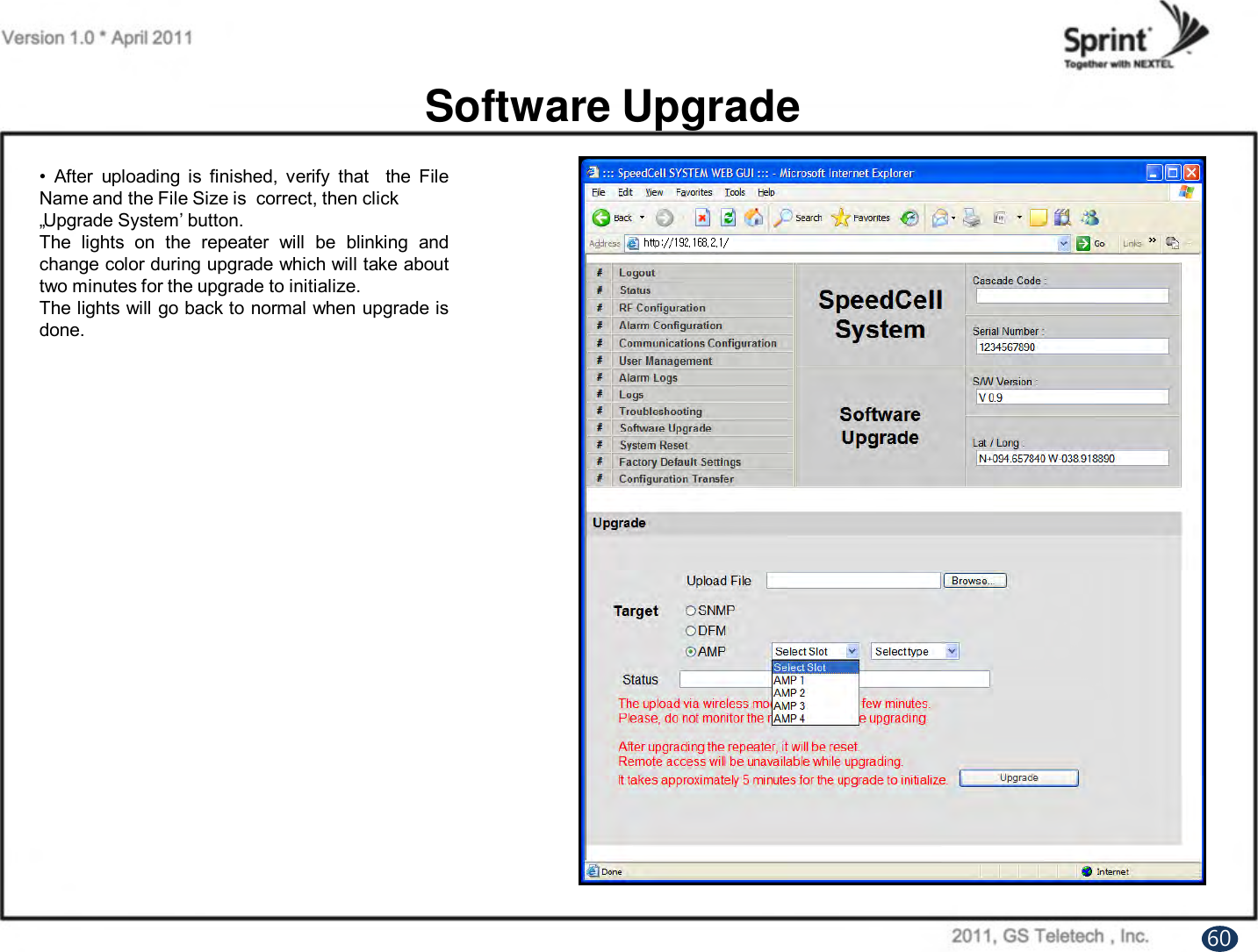Click the page Done icon in status bar
1258x952 pixels.
593,871
